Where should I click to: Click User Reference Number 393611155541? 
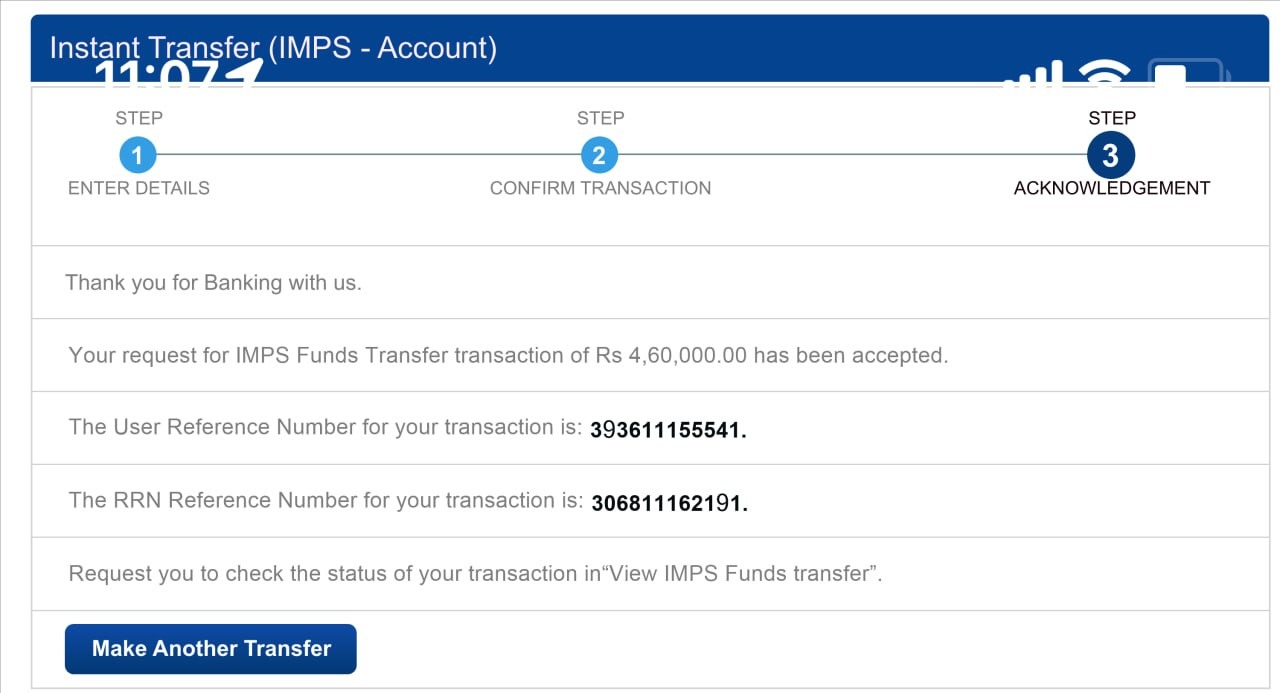pyautogui.click(x=668, y=430)
